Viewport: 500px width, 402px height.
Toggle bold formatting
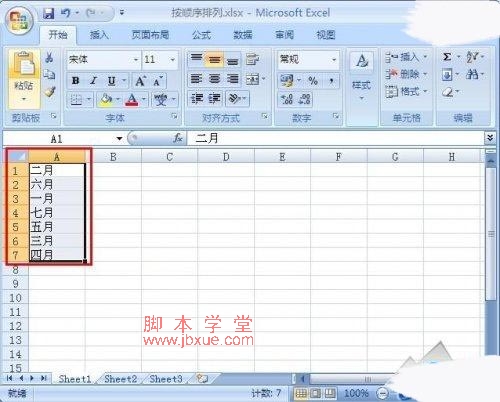(x=76, y=81)
